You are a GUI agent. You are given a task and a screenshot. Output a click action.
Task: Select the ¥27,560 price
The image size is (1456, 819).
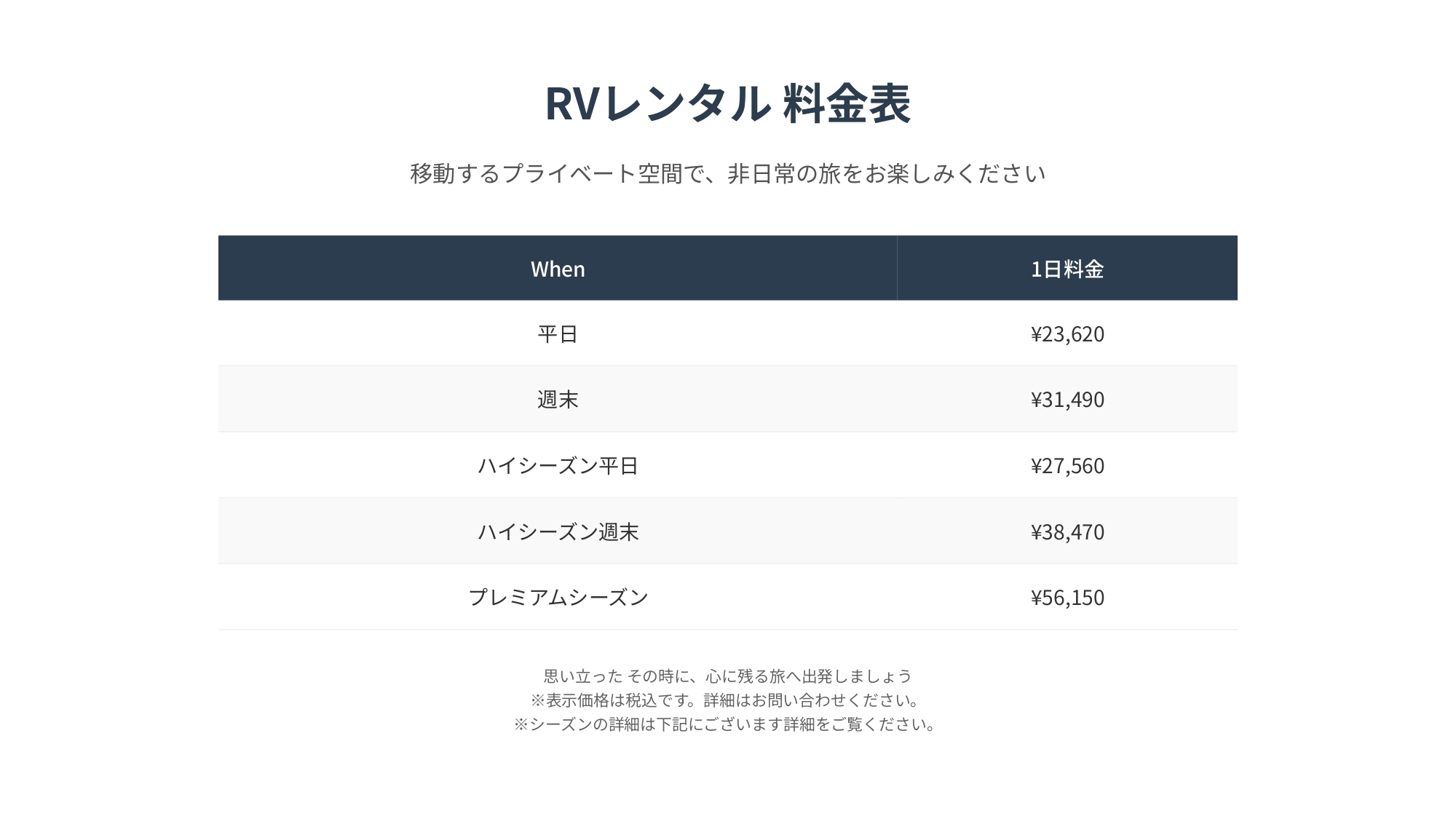pos(1067,465)
